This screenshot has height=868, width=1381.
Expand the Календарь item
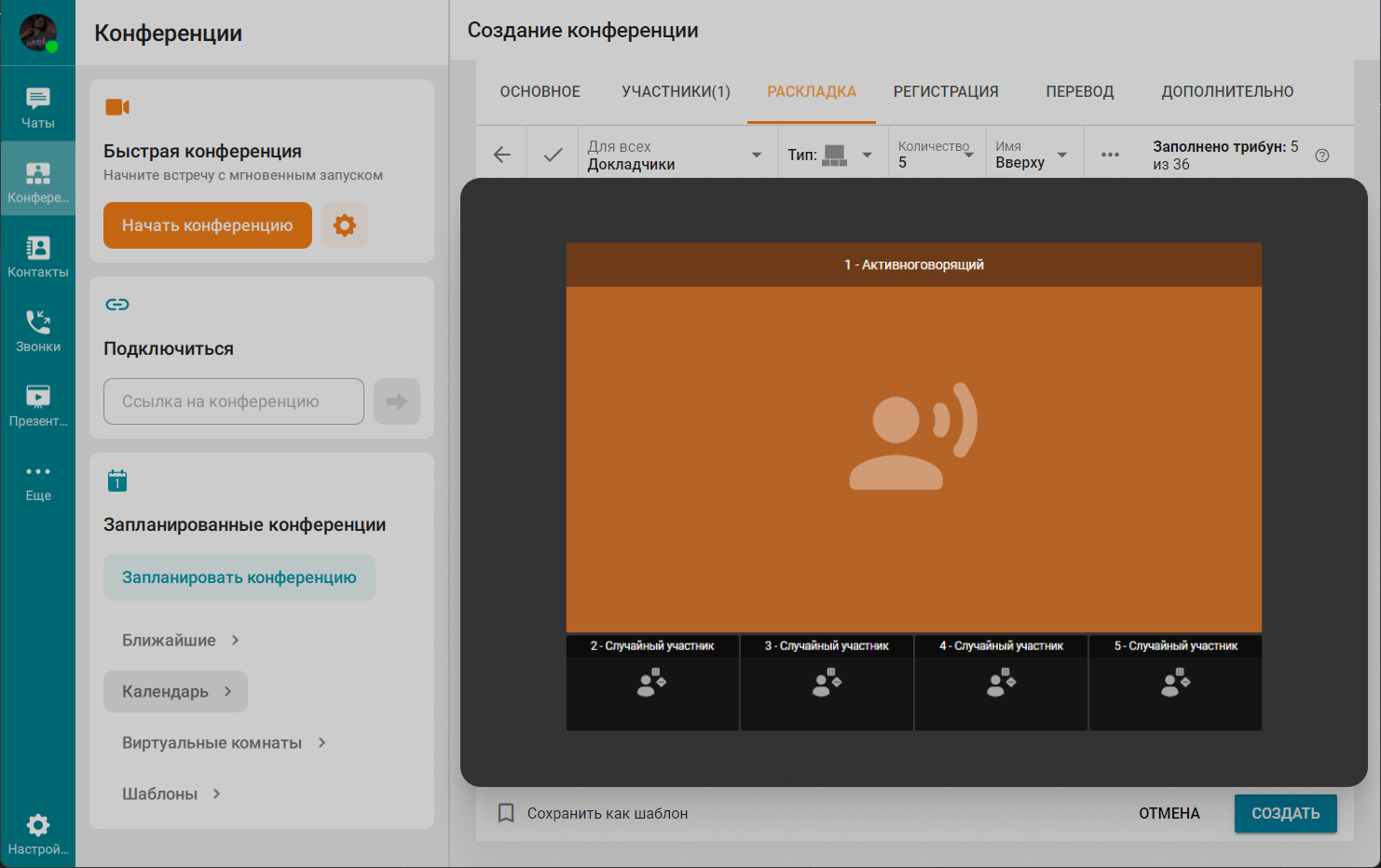coord(175,691)
